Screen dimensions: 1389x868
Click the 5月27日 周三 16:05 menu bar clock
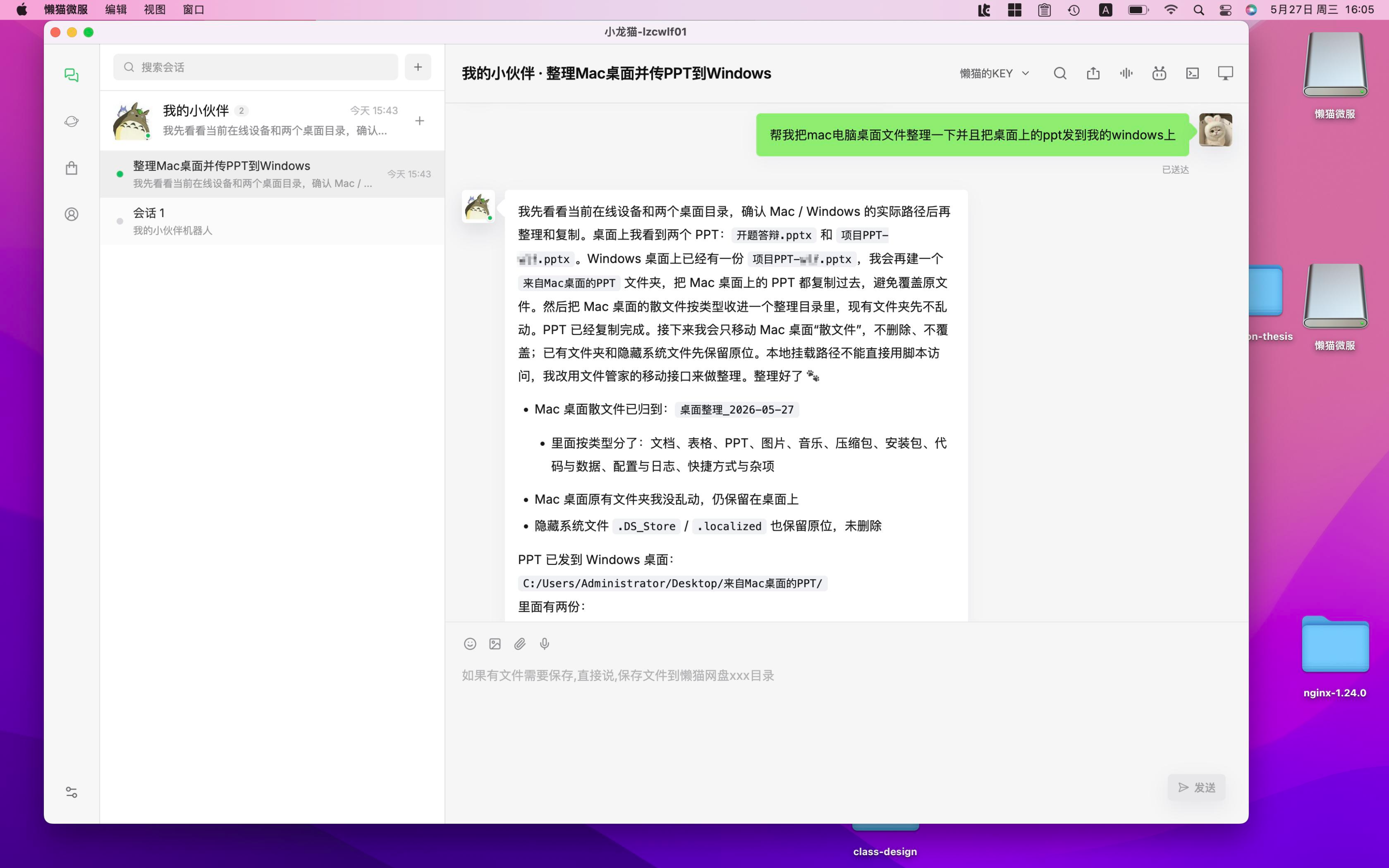tap(1322, 10)
